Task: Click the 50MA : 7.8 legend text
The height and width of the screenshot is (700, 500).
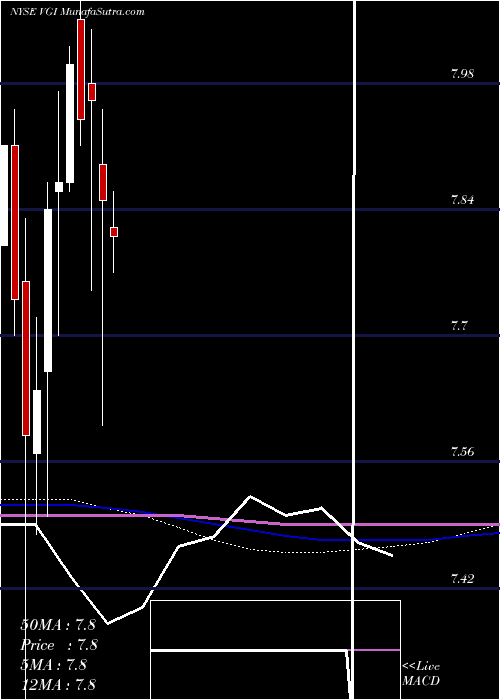Action: [x=58, y=625]
